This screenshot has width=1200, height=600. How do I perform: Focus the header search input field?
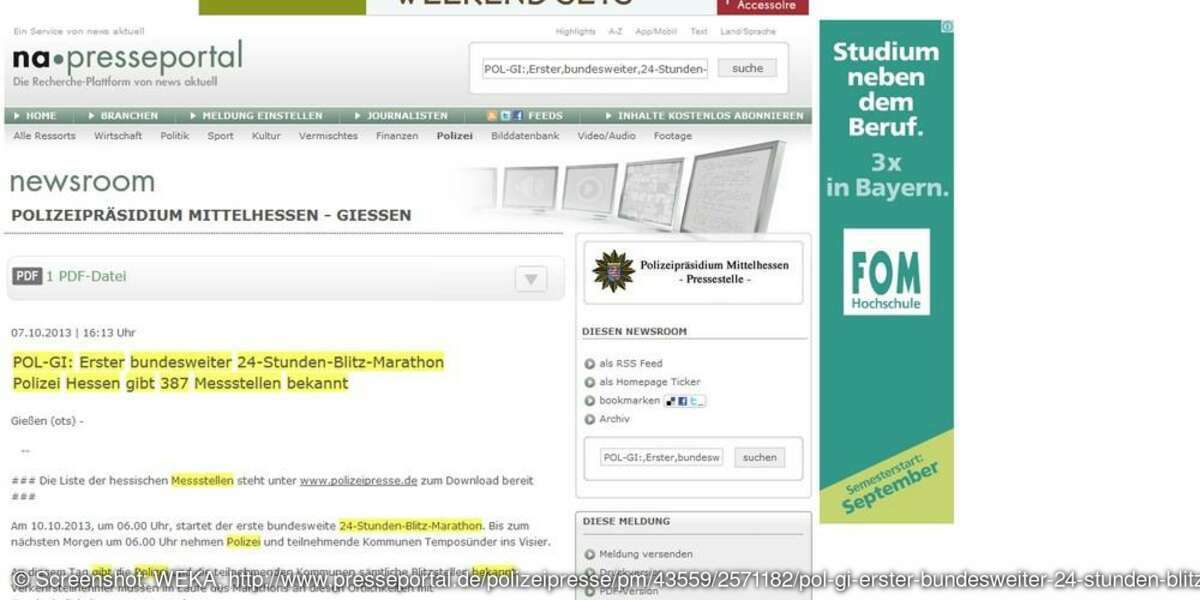595,69
